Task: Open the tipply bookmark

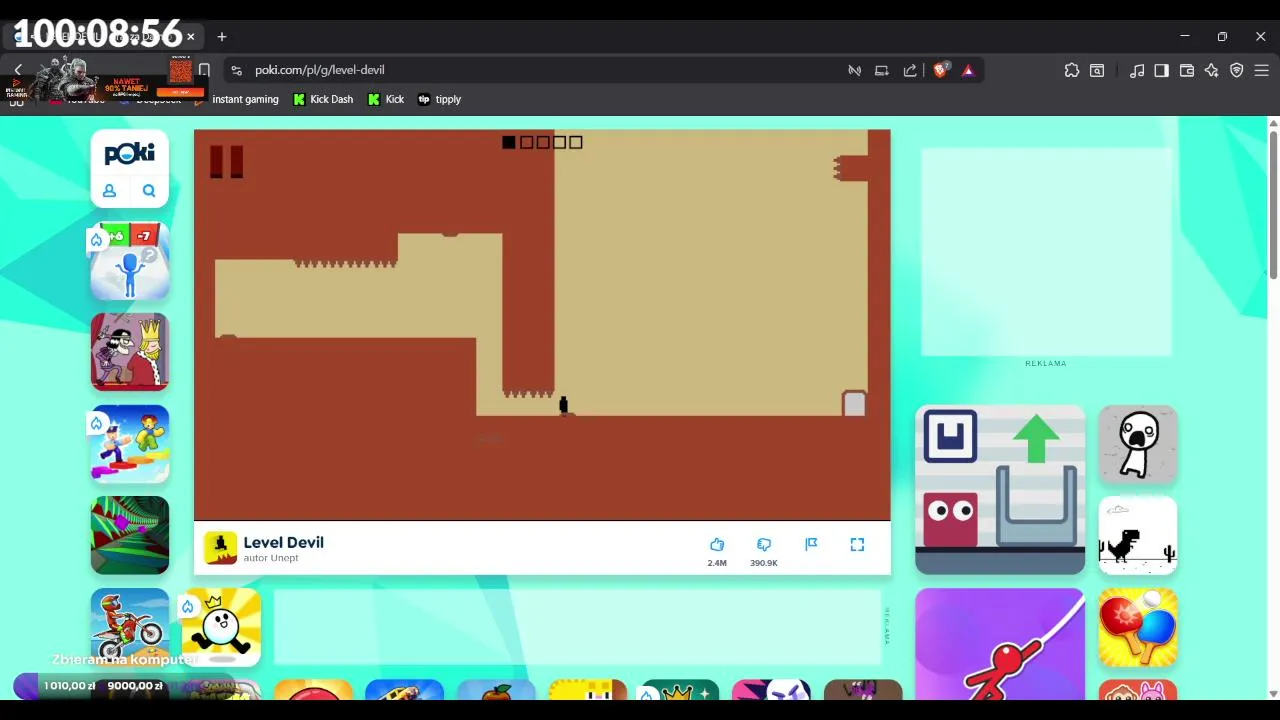Action: [x=439, y=99]
